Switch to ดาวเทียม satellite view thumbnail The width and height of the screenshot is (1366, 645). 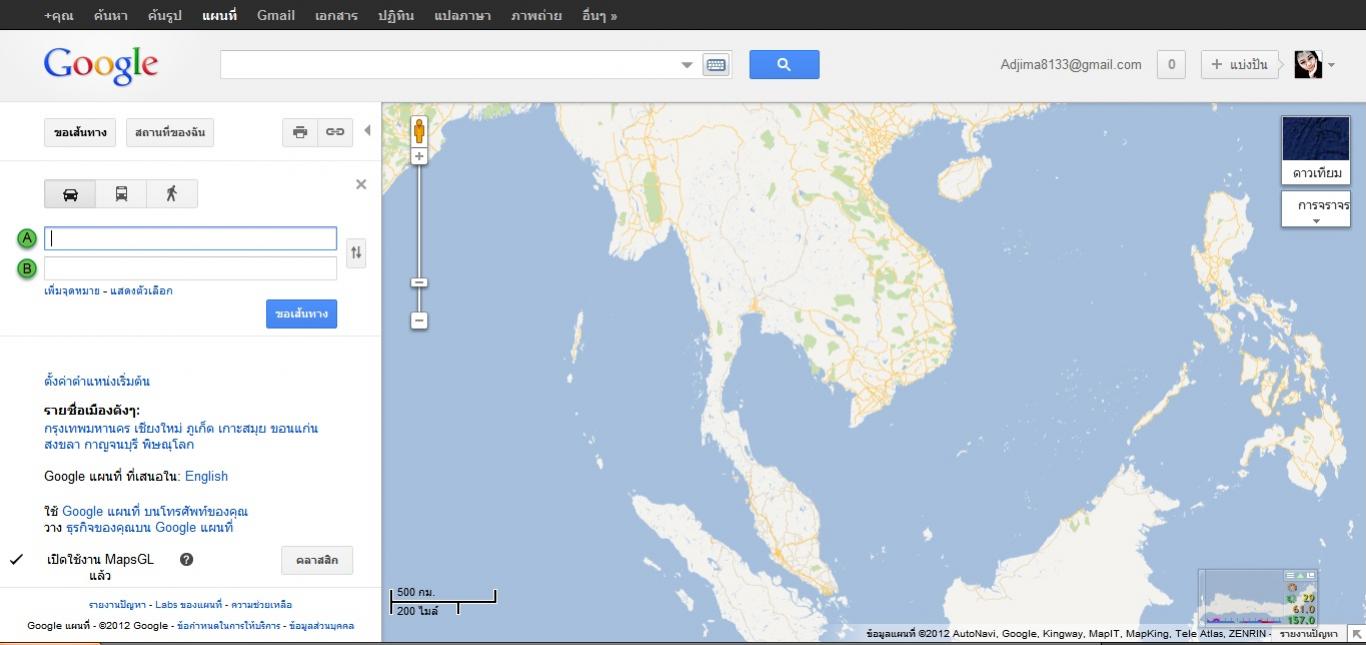1316,151
